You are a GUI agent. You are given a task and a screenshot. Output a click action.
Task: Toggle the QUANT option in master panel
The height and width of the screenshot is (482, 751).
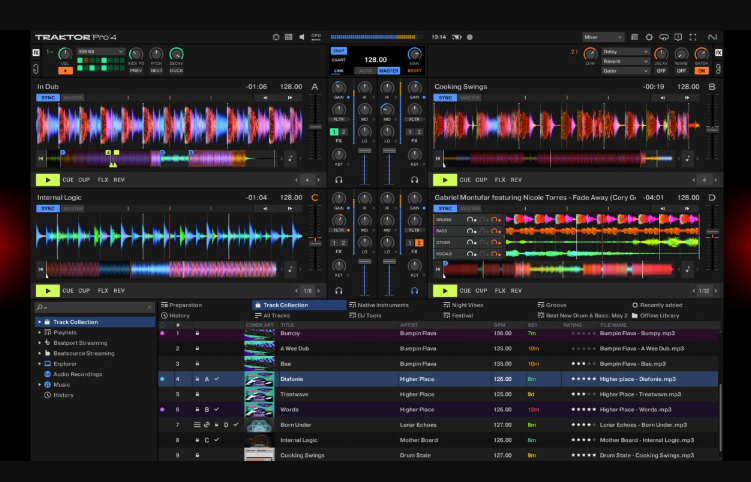coord(339,60)
